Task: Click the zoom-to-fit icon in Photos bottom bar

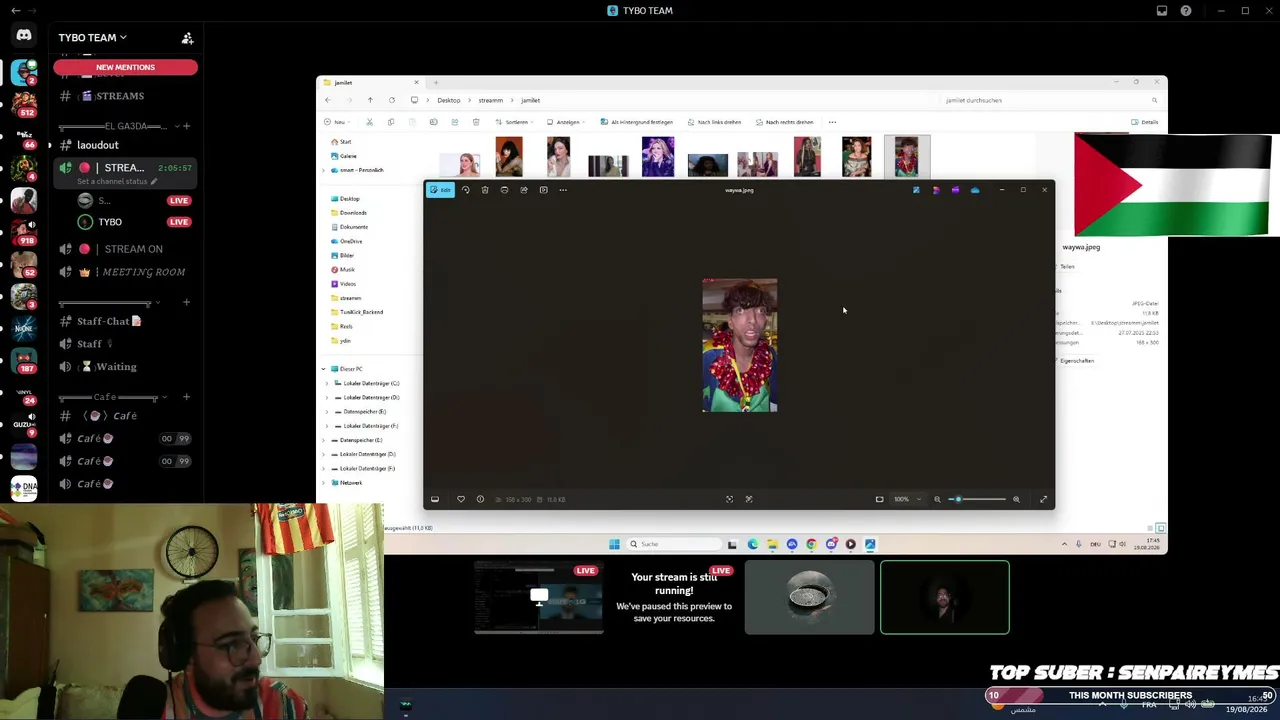Action: (879, 499)
